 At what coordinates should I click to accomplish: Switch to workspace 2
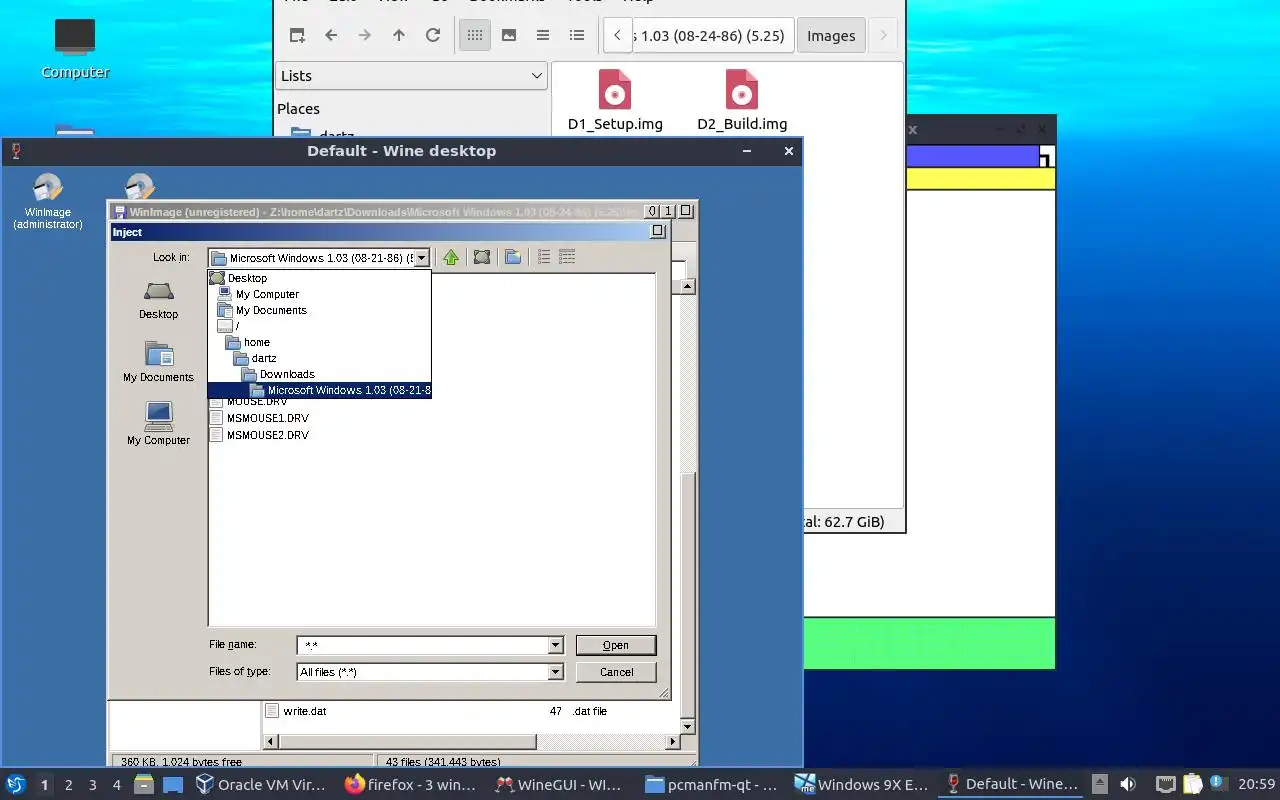pyautogui.click(x=69, y=785)
